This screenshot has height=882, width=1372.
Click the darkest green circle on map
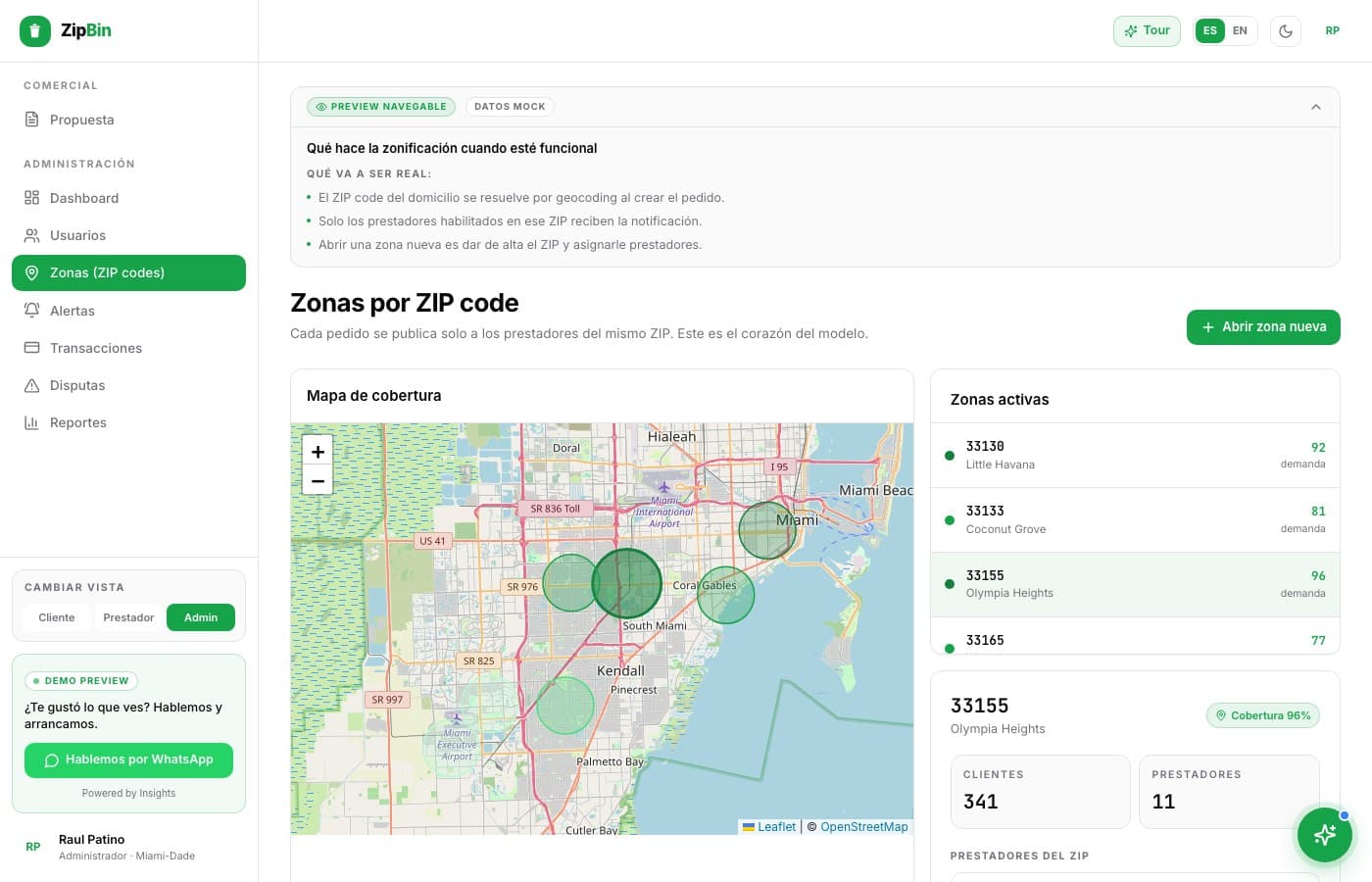[x=627, y=583]
